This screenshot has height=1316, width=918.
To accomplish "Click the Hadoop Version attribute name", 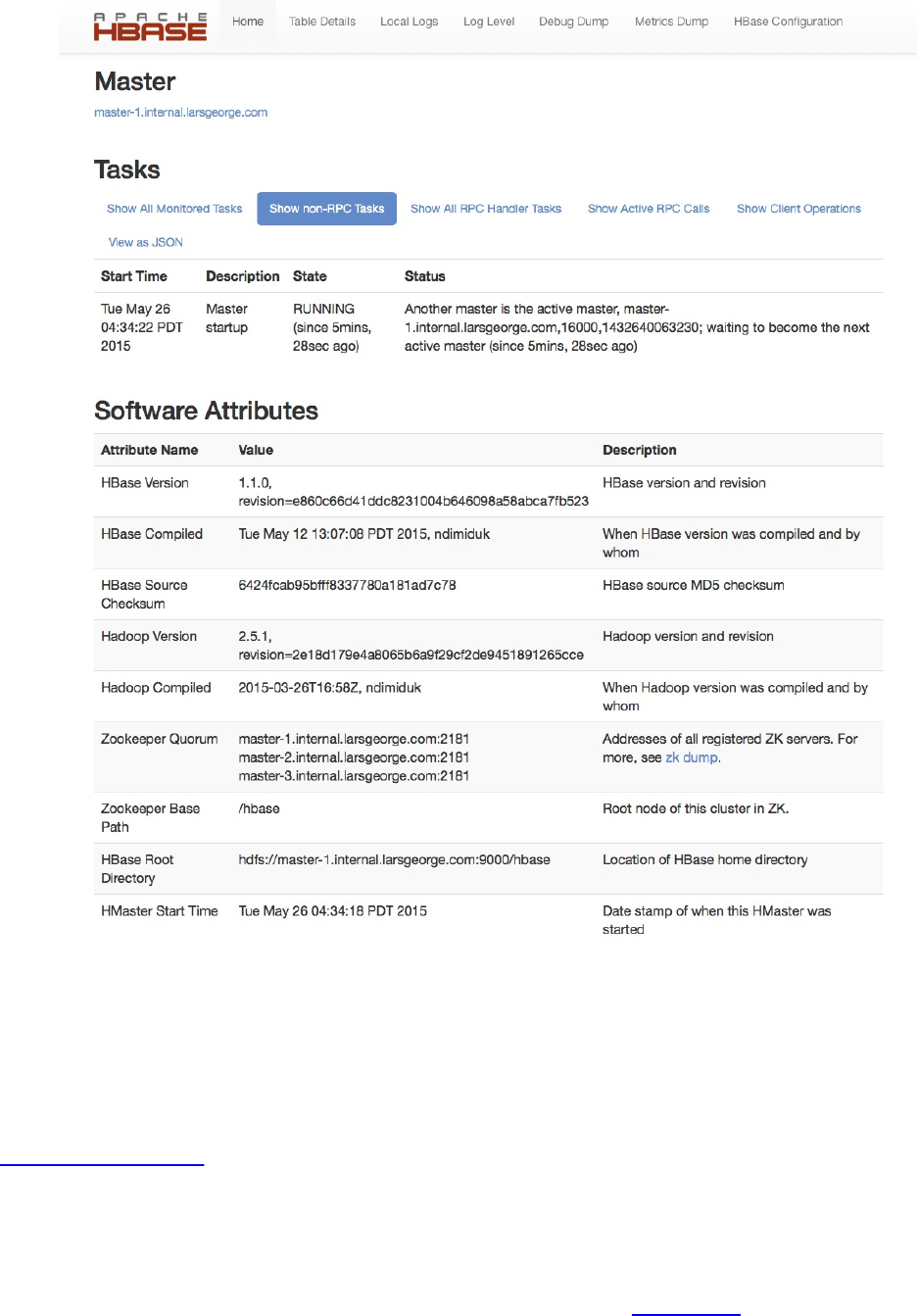I will click(149, 636).
